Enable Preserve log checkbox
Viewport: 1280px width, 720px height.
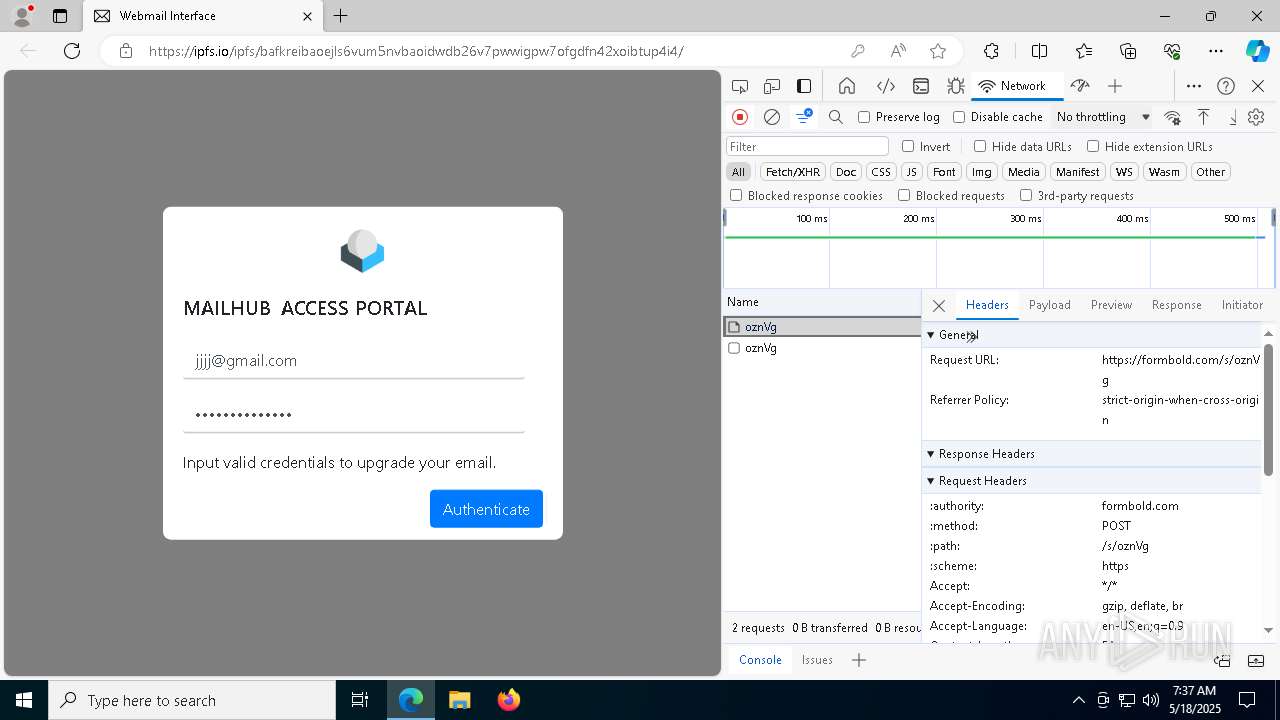click(864, 117)
